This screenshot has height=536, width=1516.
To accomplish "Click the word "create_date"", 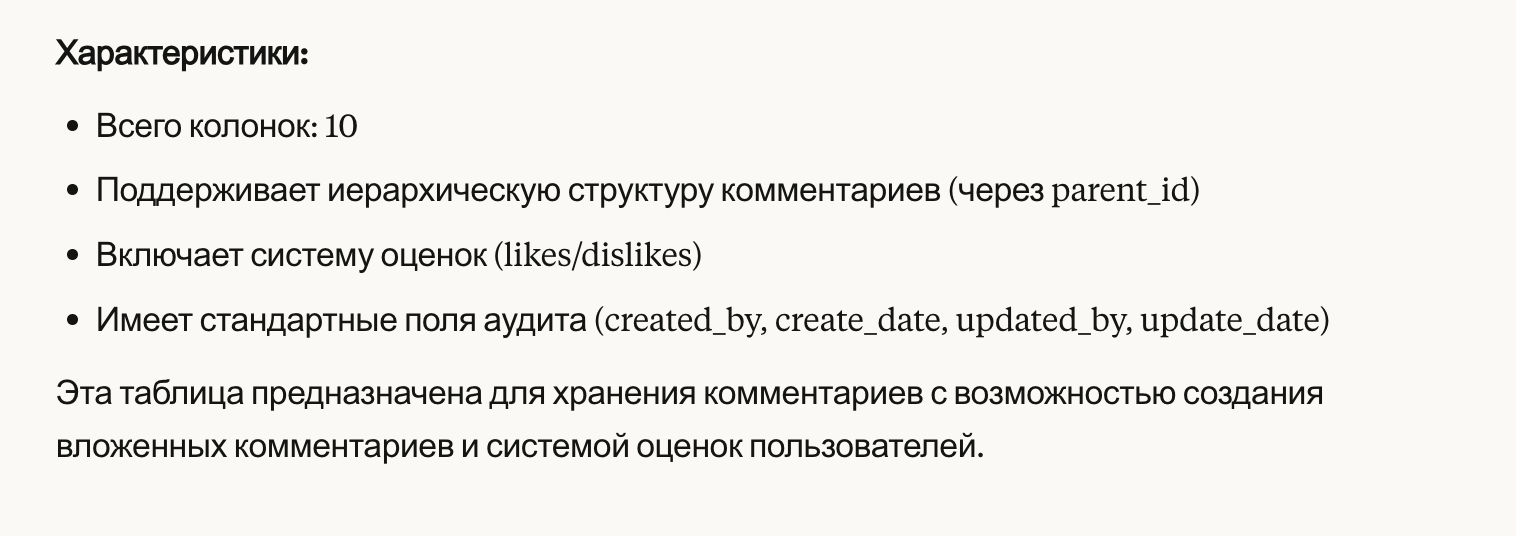I will pos(857,322).
